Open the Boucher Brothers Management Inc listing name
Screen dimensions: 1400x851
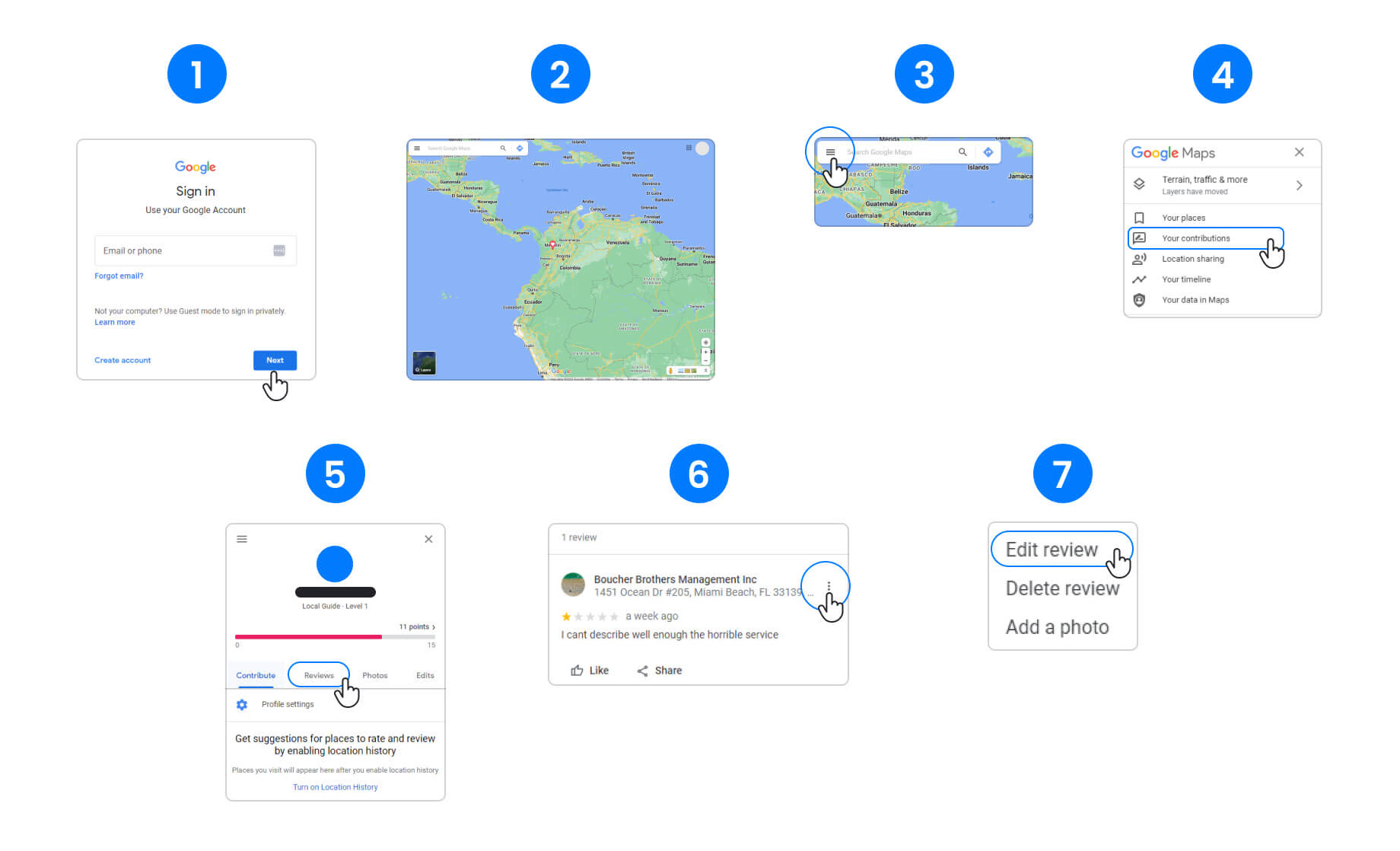click(x=675, y=579)
